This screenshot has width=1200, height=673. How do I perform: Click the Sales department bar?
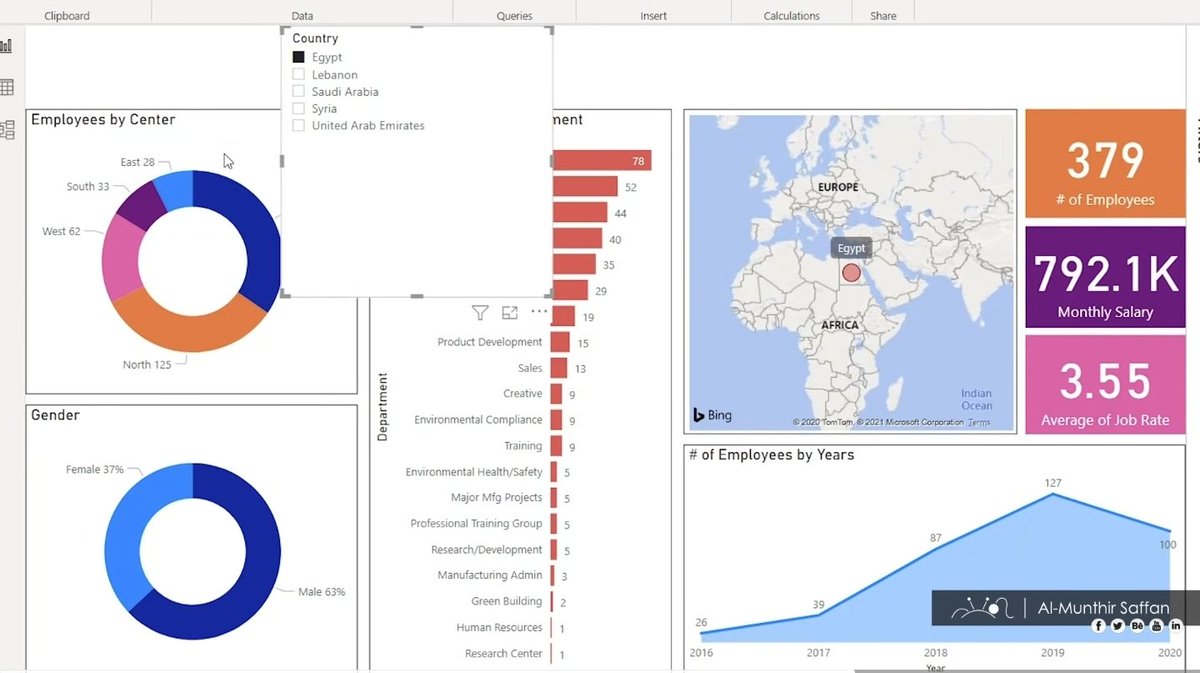coord(560,368)
